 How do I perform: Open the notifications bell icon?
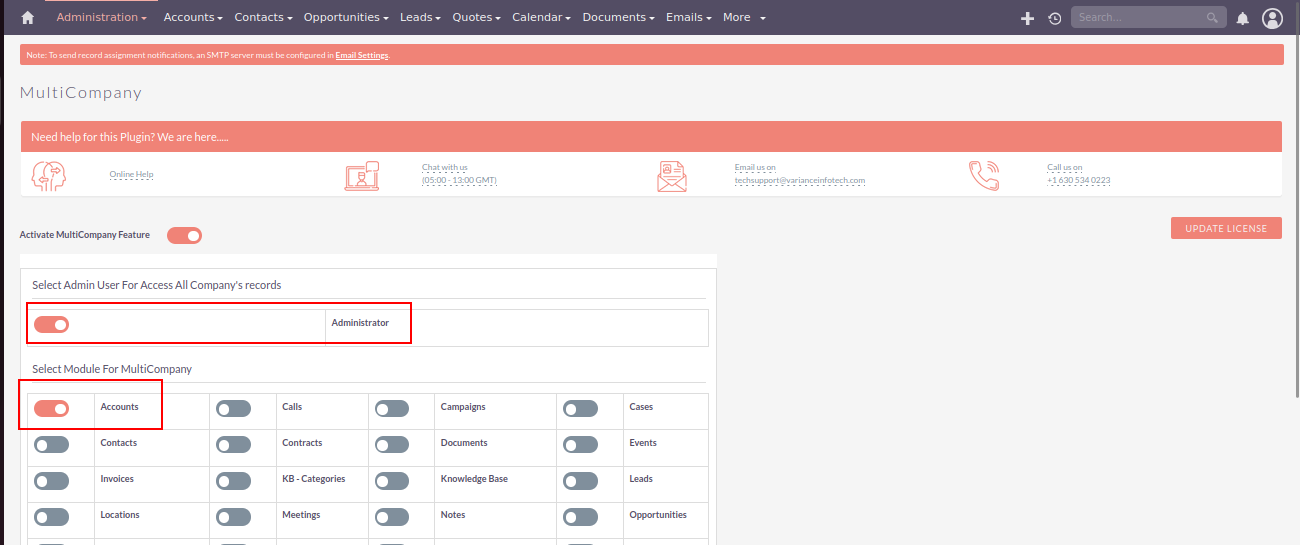pos(1243,18)
